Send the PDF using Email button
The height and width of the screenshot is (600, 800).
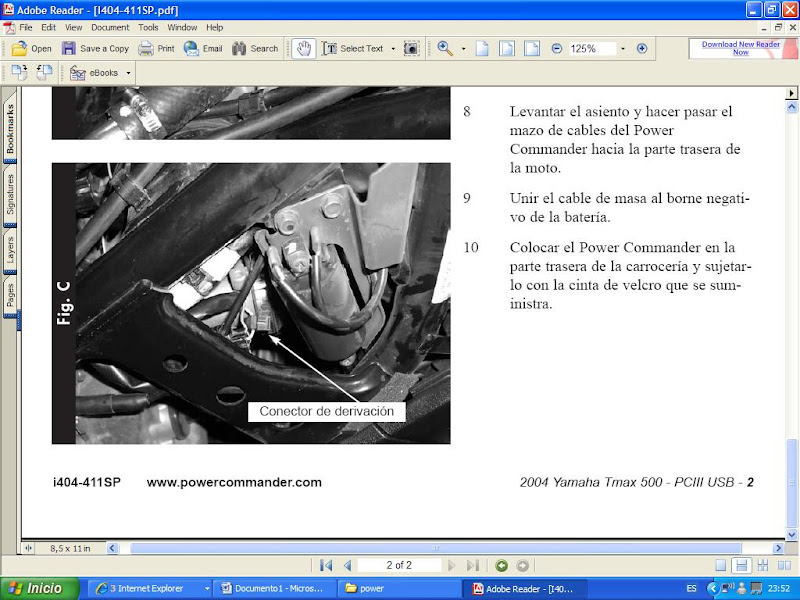pyautogui.click(x=203, y=48)
